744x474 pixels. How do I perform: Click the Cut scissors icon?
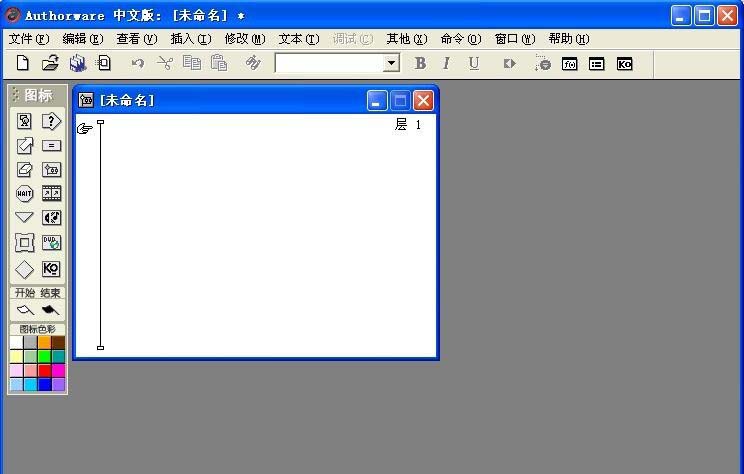pos(165,63)
